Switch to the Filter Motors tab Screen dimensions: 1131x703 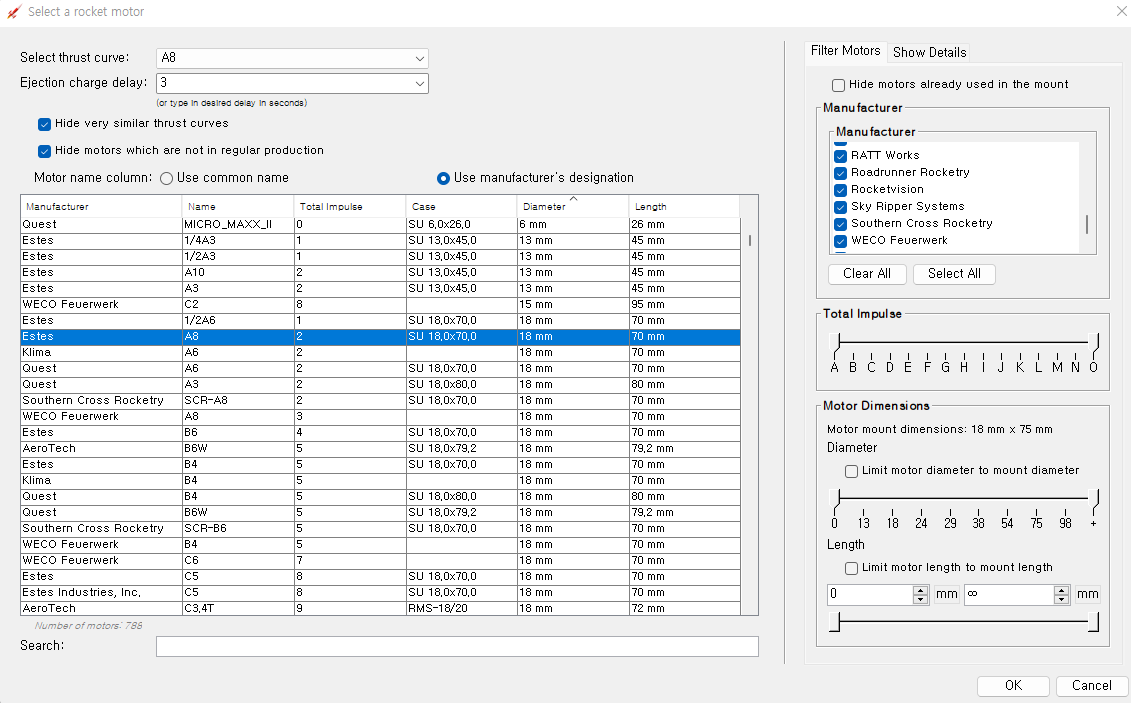(845, 50)
